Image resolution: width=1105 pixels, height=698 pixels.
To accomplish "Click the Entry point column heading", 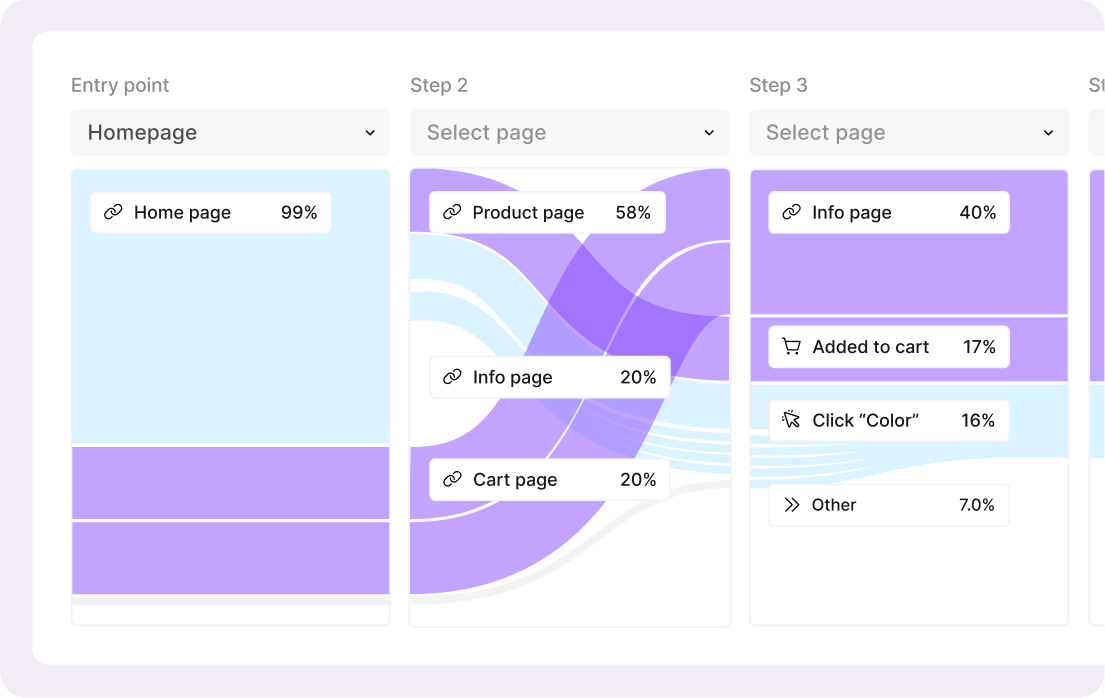I will click(x=120, y=85).
